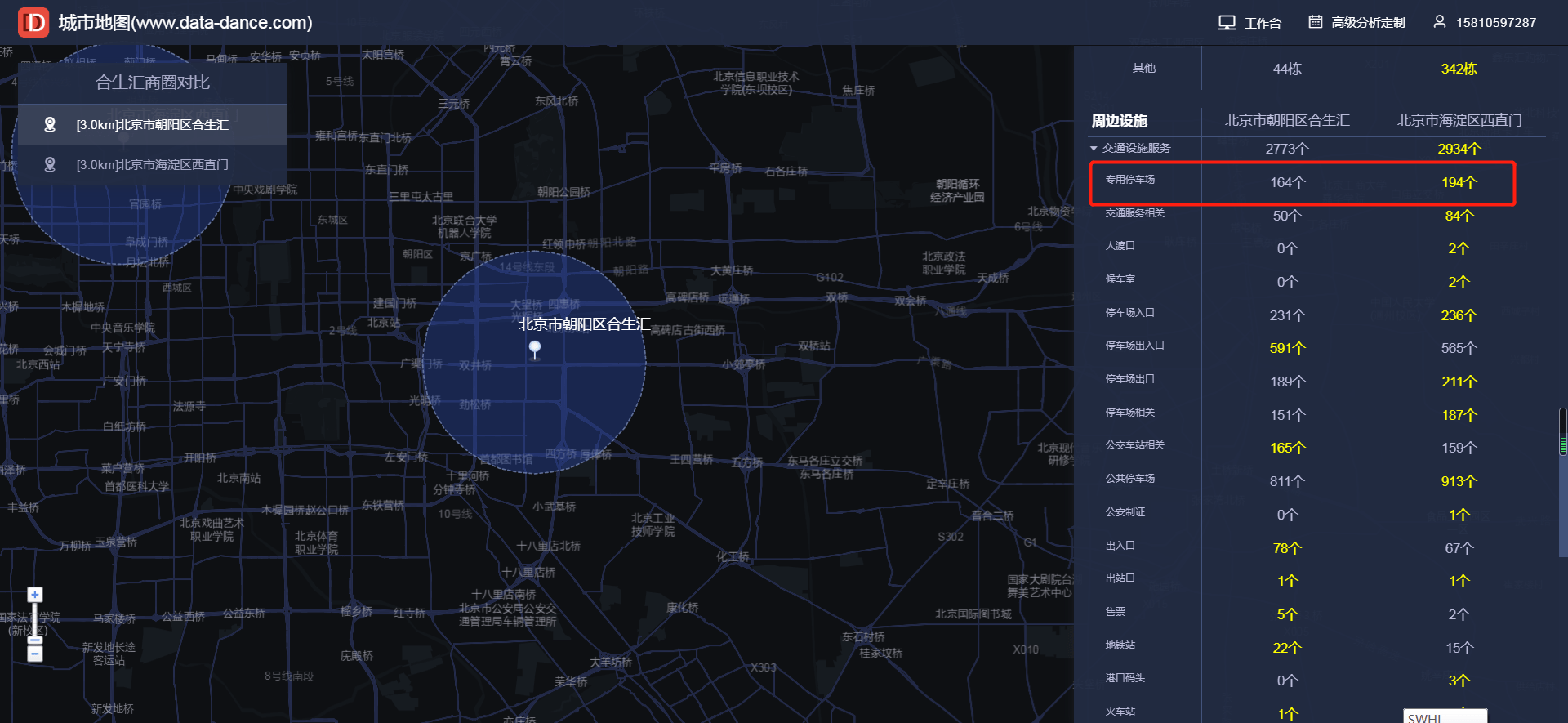The height and width of the screenshot is (723, 1568).
Task: Click calendar icon beside 高级分析定制
Action: 1316,22
